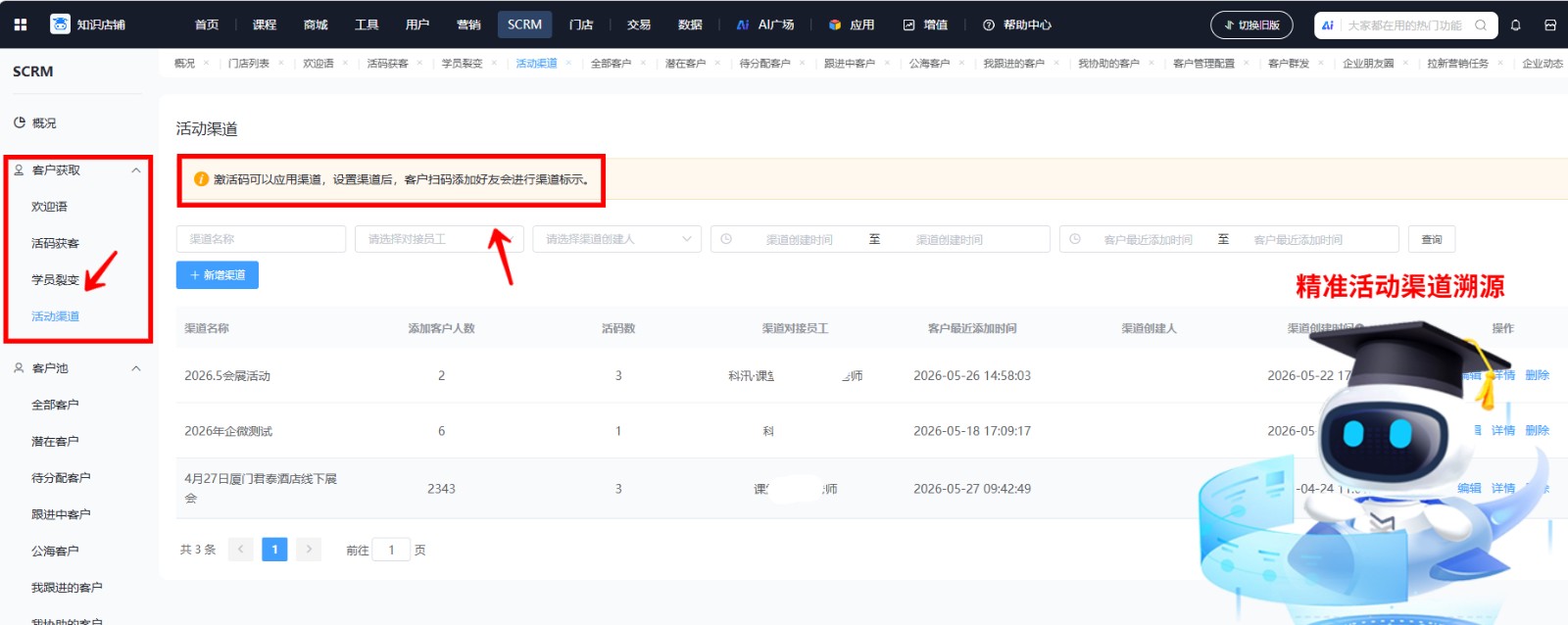Open the app grid icon at top-left
Viewport: 1568px width, 625px height.
coord(21,24)
